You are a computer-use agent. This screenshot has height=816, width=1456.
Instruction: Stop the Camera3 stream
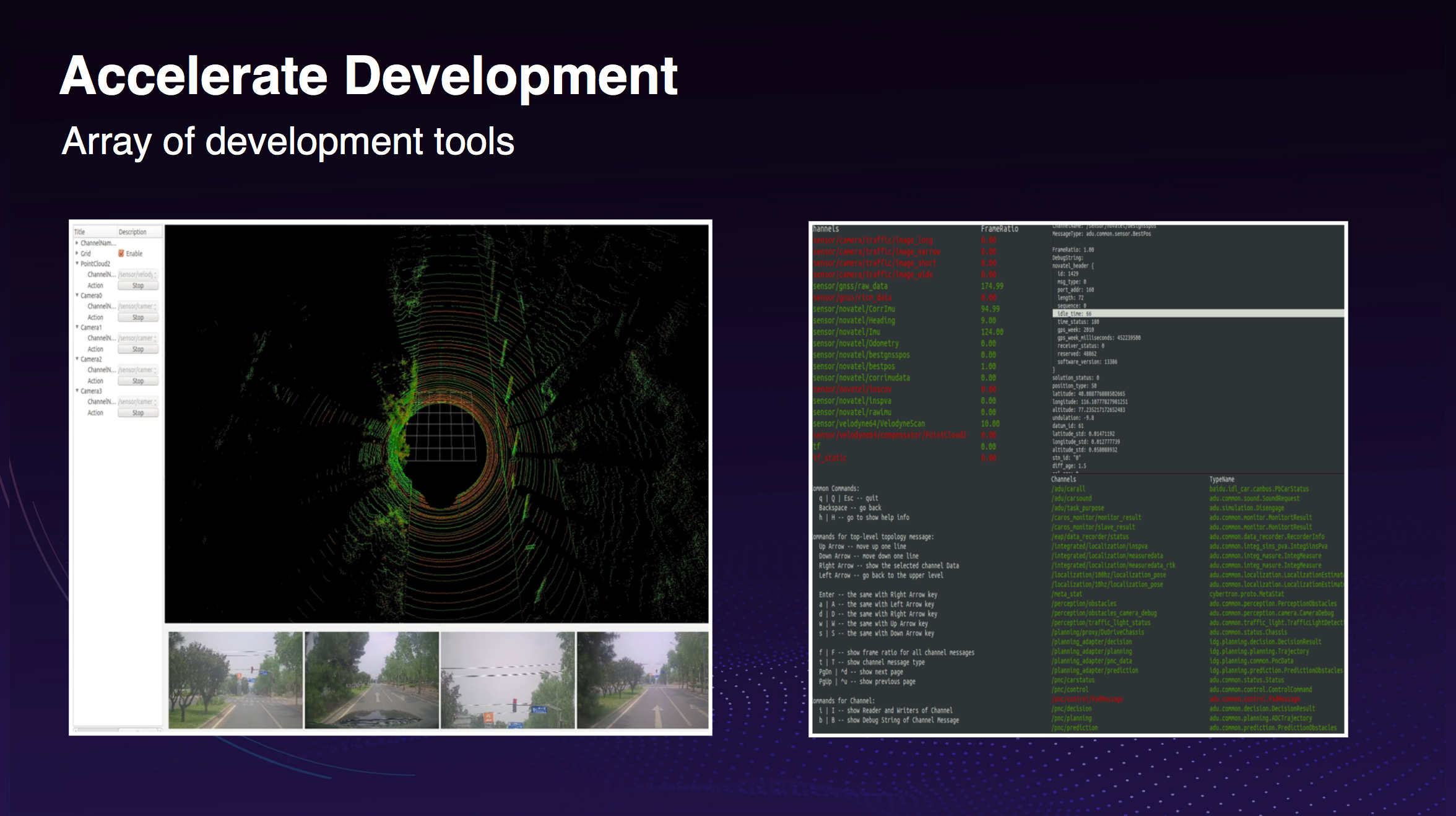coord(138,412)
